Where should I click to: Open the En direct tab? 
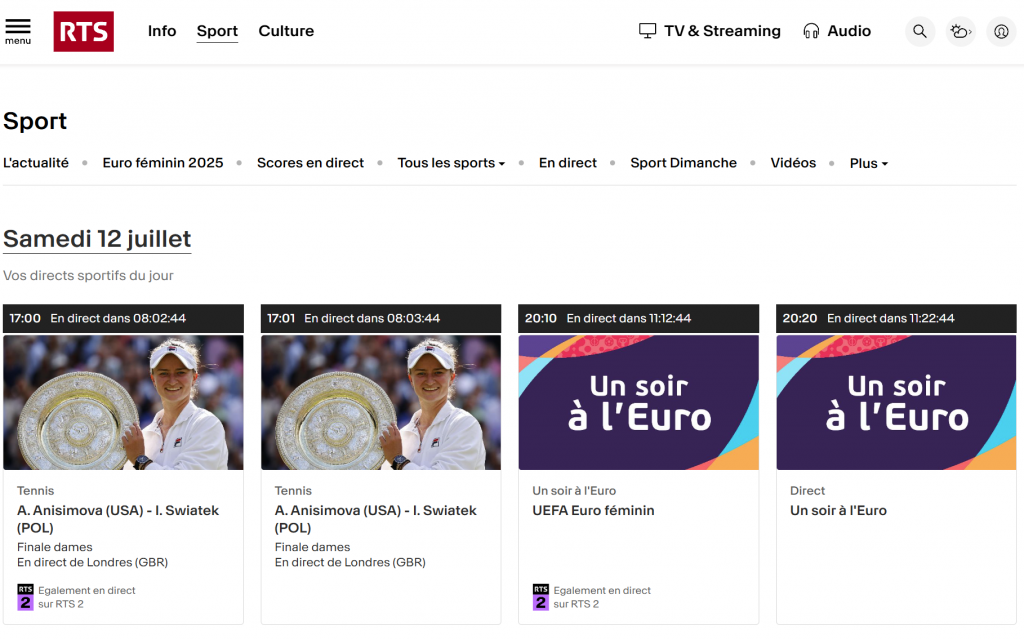pyautogui.click(x=568, y=163)
